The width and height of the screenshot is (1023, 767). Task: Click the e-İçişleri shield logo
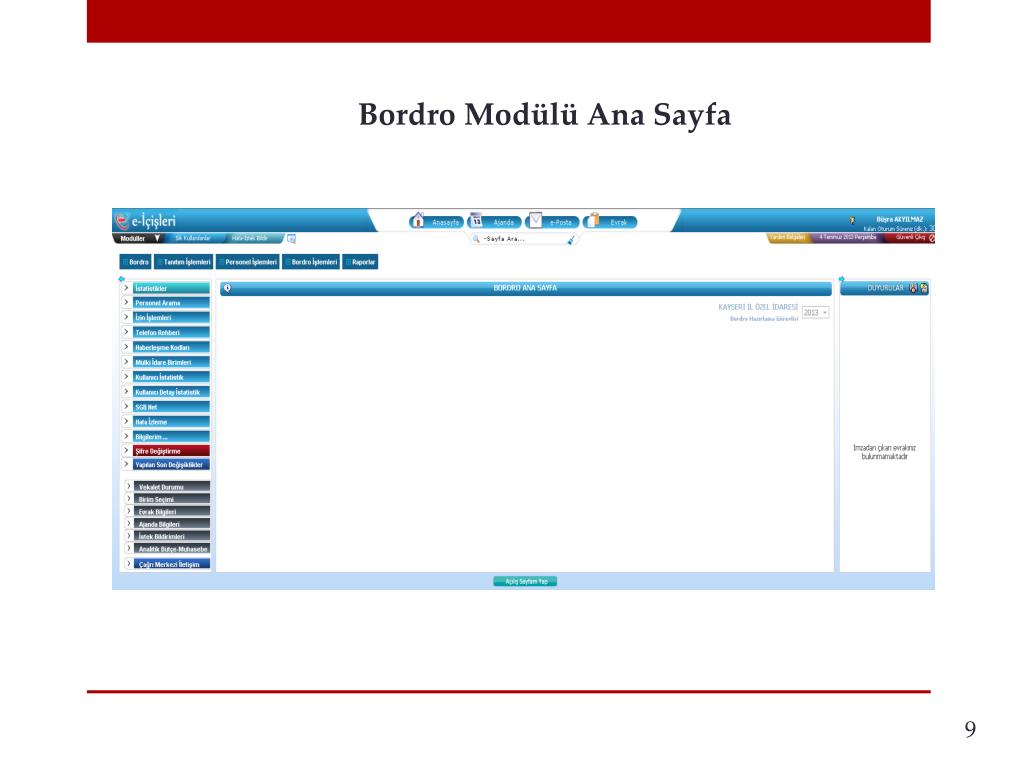point(122,221)
